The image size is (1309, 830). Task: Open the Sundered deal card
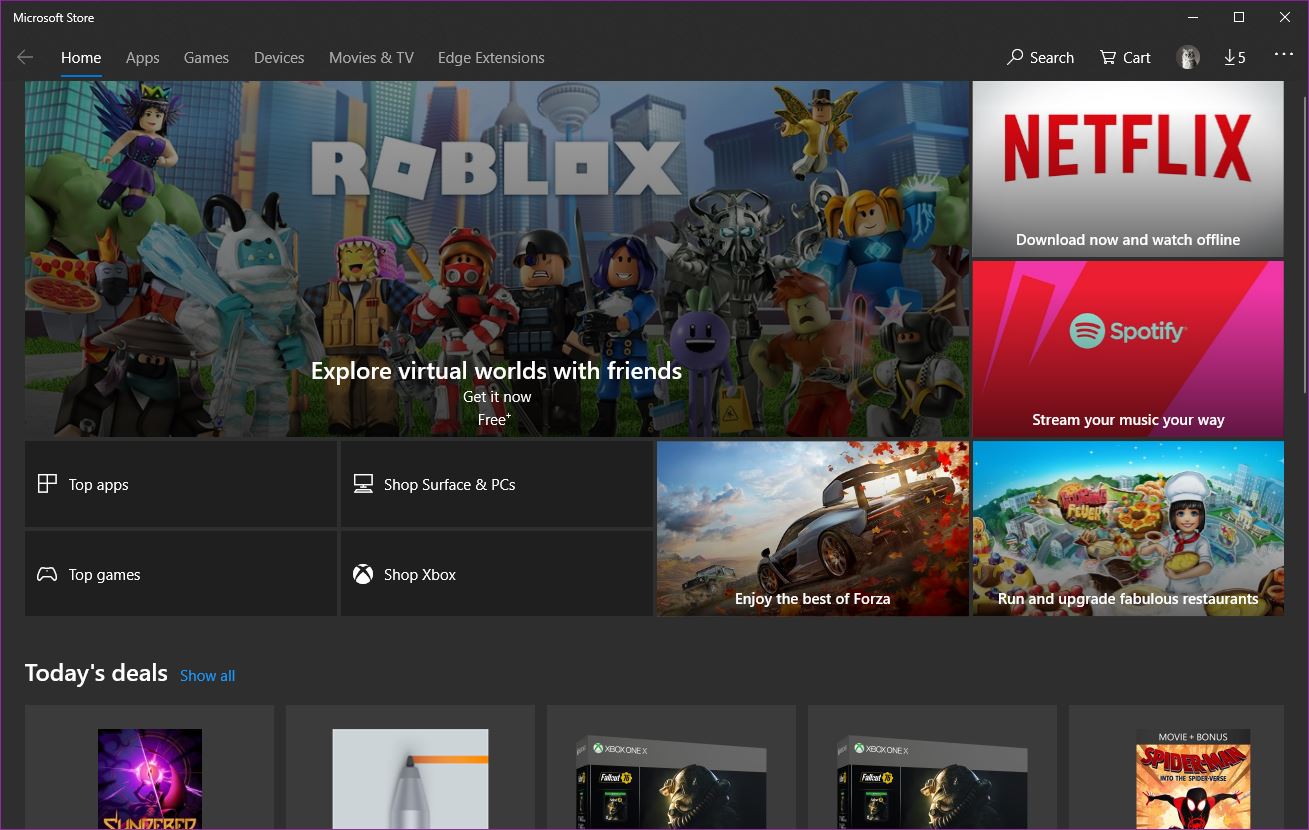tap(149, 767)
